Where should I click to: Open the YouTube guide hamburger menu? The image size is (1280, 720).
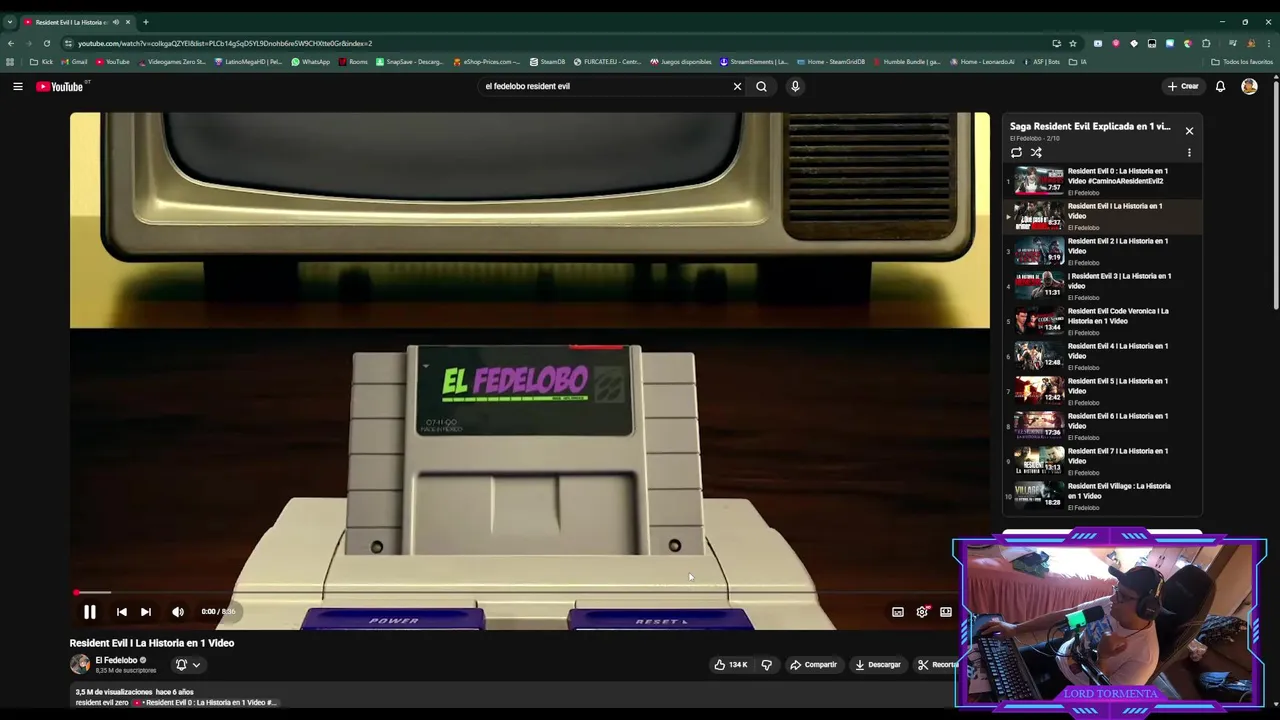point(18,86)
